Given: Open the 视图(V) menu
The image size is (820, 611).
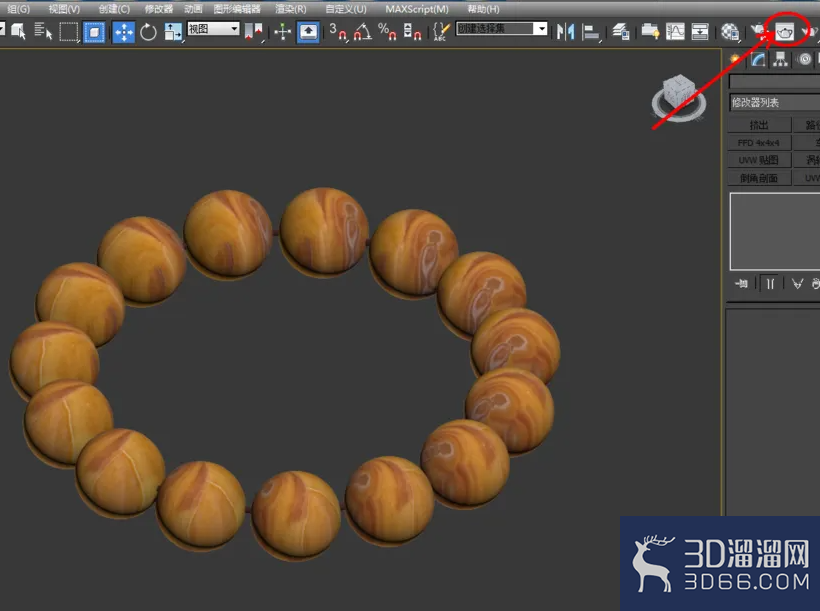Looking at the screenshot, I should click(x=64, y=9).
